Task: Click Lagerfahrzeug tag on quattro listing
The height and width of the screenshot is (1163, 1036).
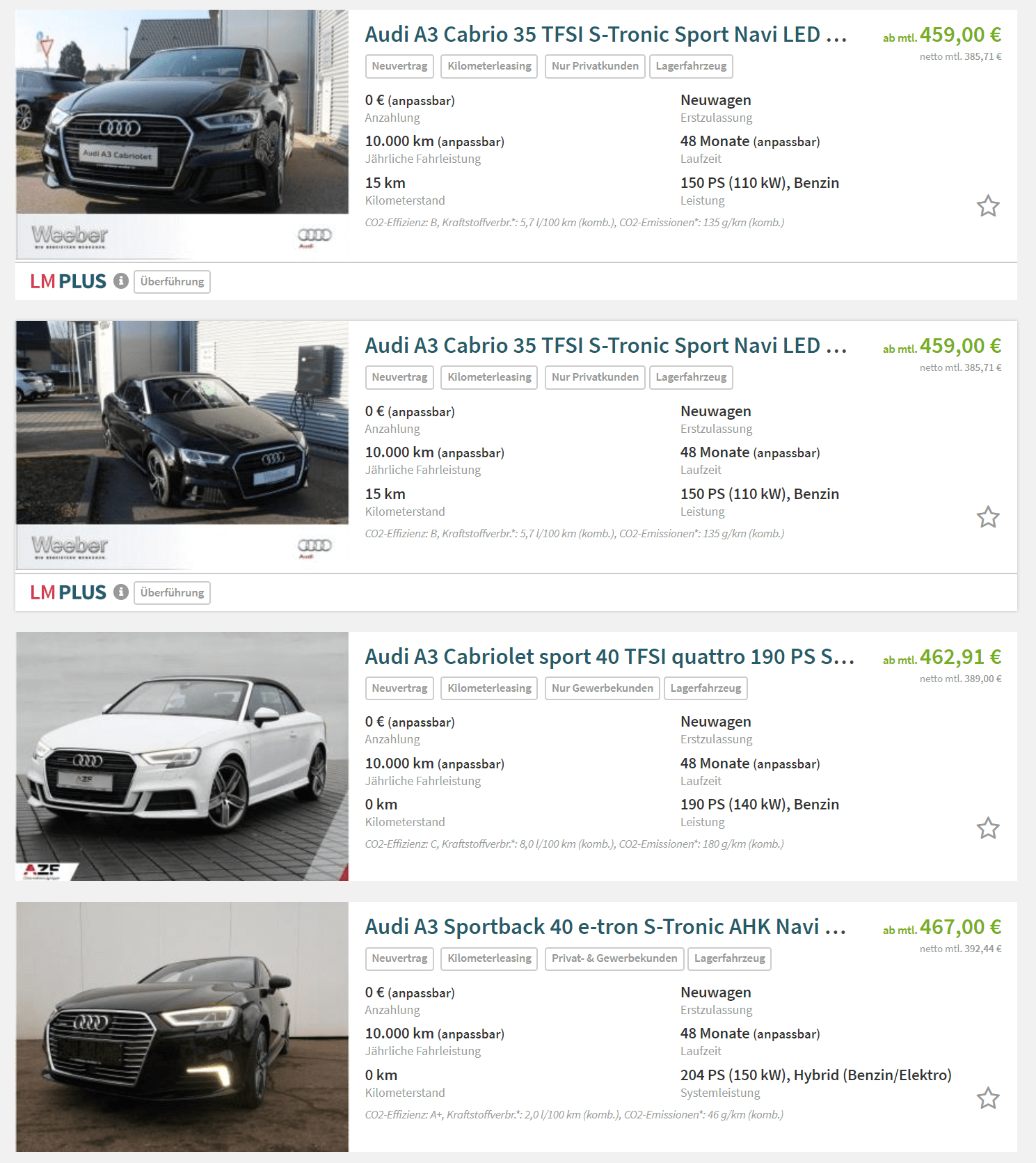Action: pos(706,688)
